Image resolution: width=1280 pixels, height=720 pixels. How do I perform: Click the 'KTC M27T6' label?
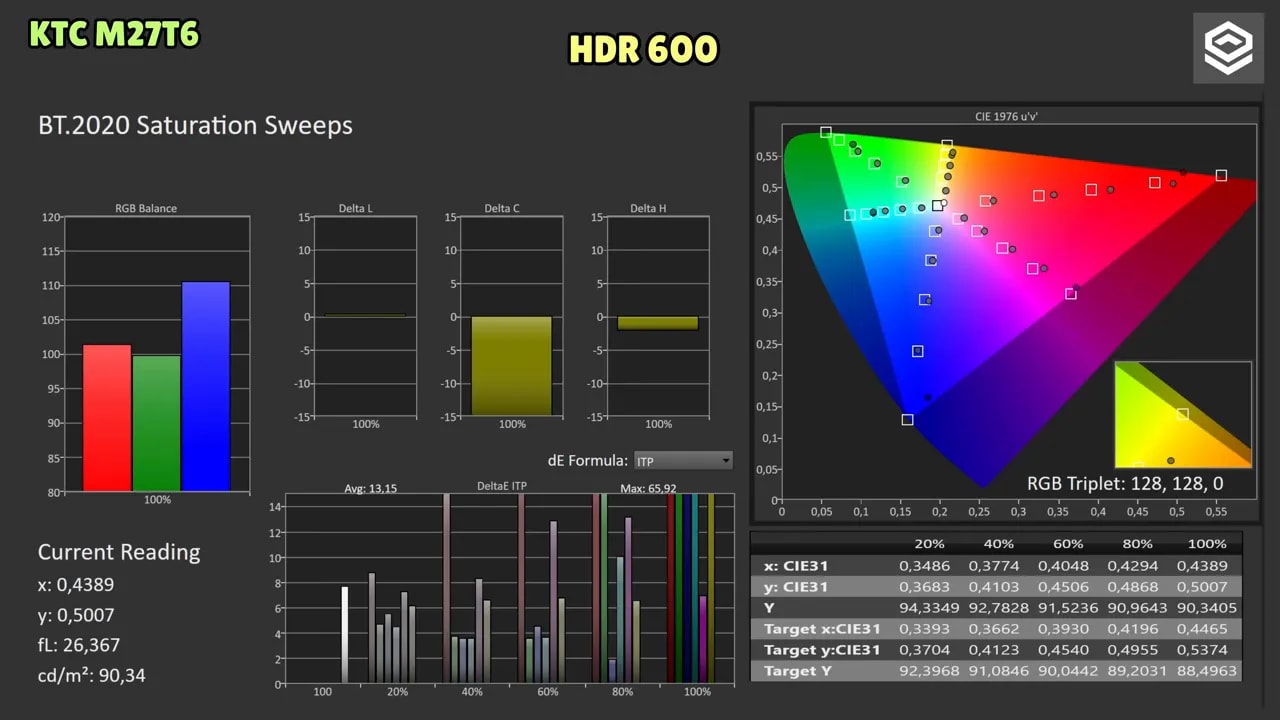(114, 35)
